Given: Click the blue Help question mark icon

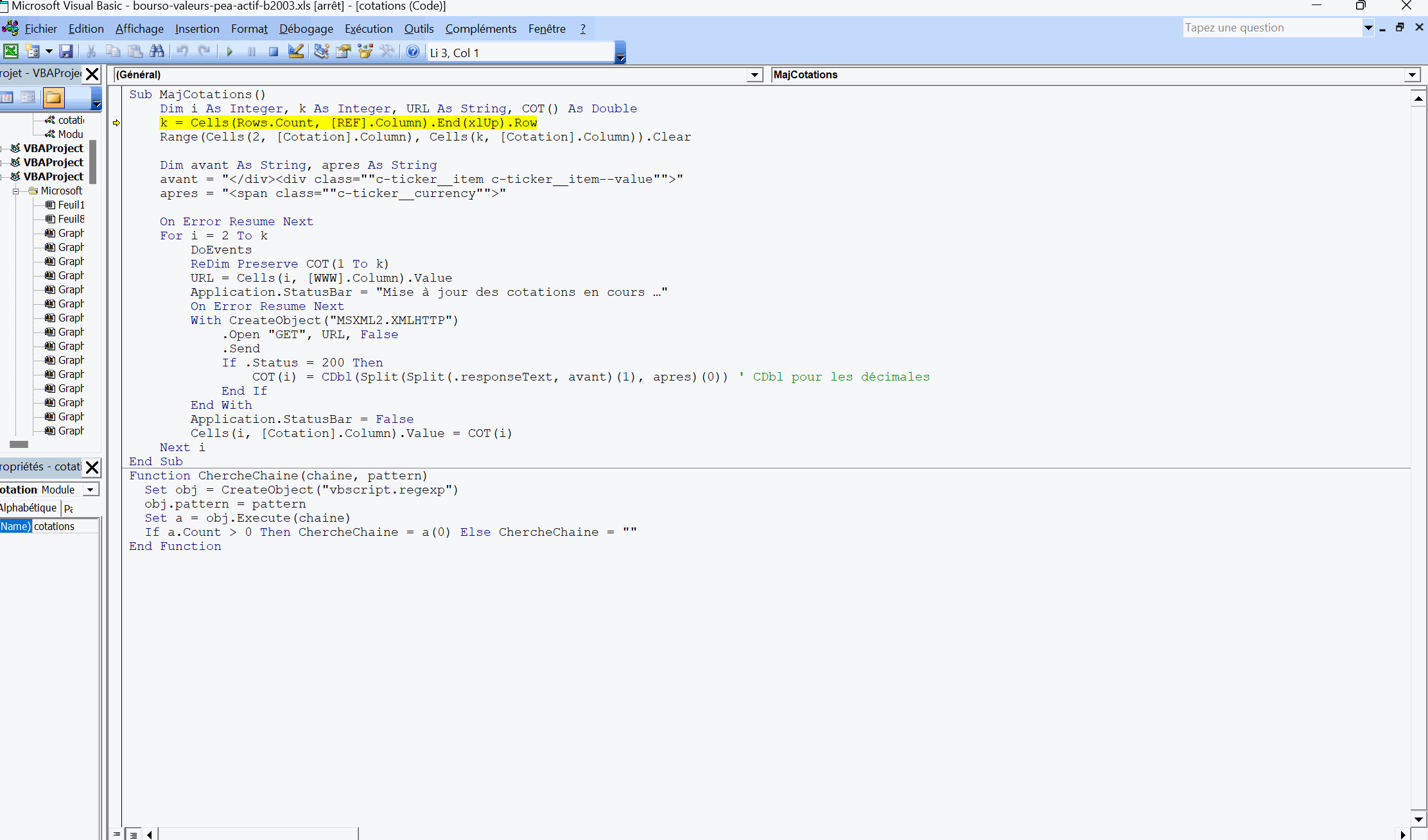Looking at the screenshot, I should (x=413, y=52).
